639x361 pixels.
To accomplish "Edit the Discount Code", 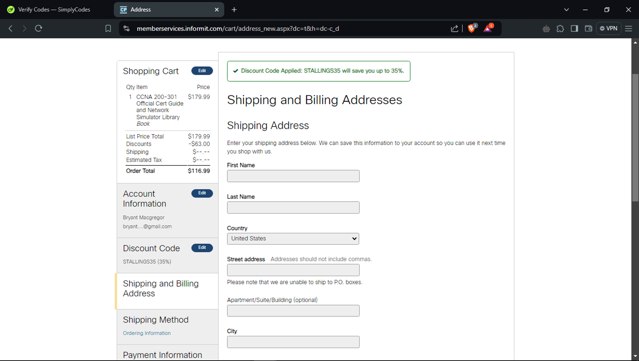I will 202,247.
